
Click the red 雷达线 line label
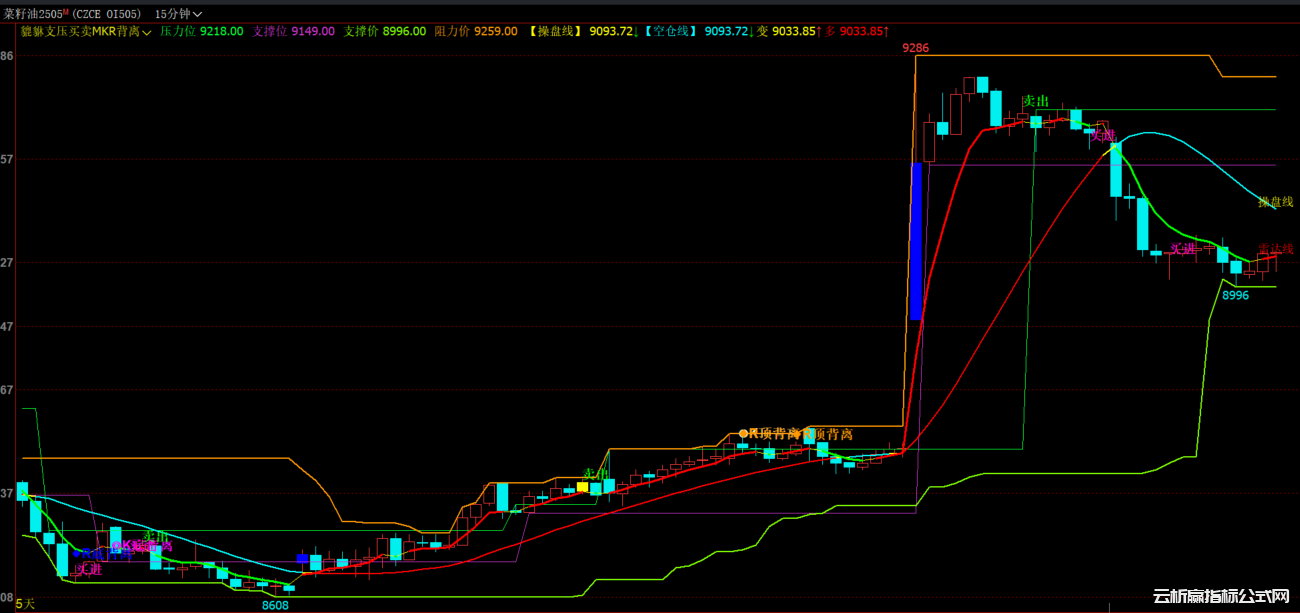point(1275,249)
